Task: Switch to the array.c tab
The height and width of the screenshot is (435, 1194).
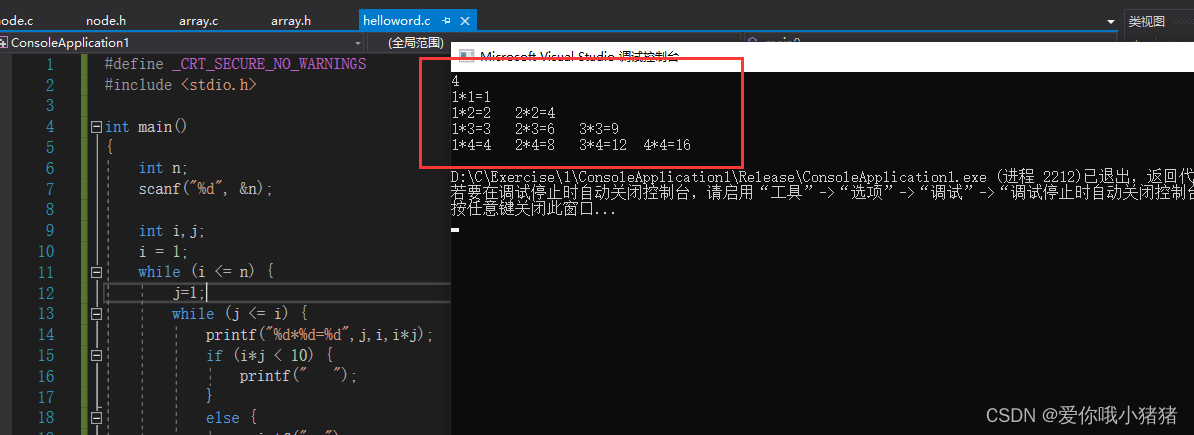Action: pos(199,21)
